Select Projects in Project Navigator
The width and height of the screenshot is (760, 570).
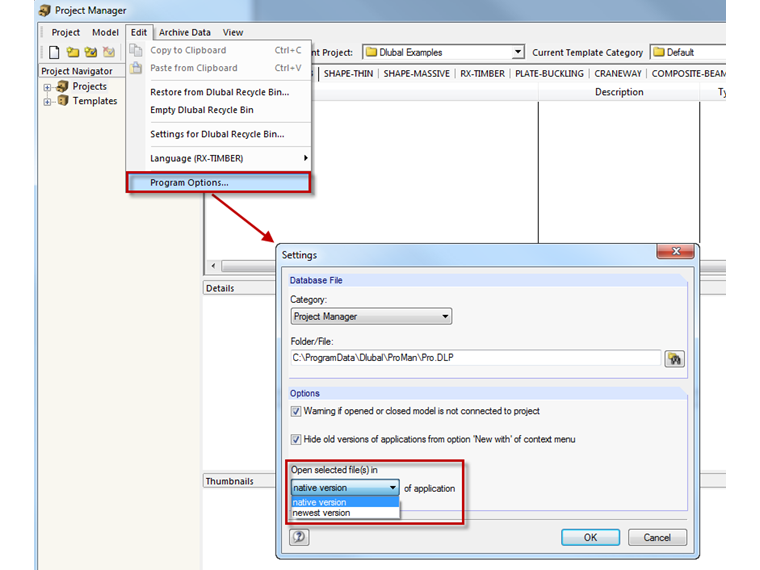pyautogui.click(x=89, y=86)
